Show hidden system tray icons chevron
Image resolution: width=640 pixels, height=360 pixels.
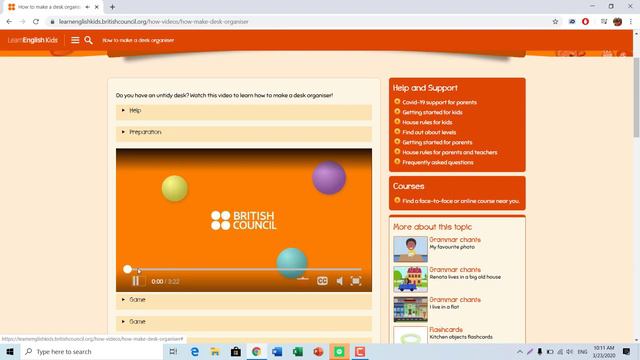coord(520,351)
